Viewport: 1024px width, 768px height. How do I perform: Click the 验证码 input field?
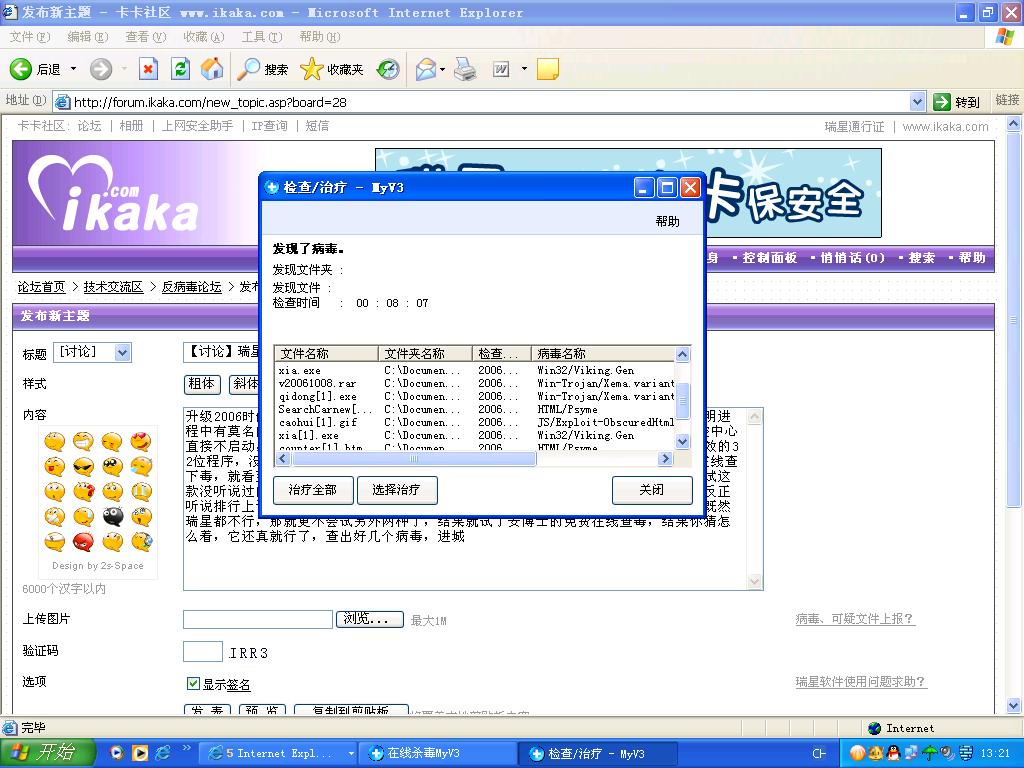pyautogui.click(x=203, y=652)
